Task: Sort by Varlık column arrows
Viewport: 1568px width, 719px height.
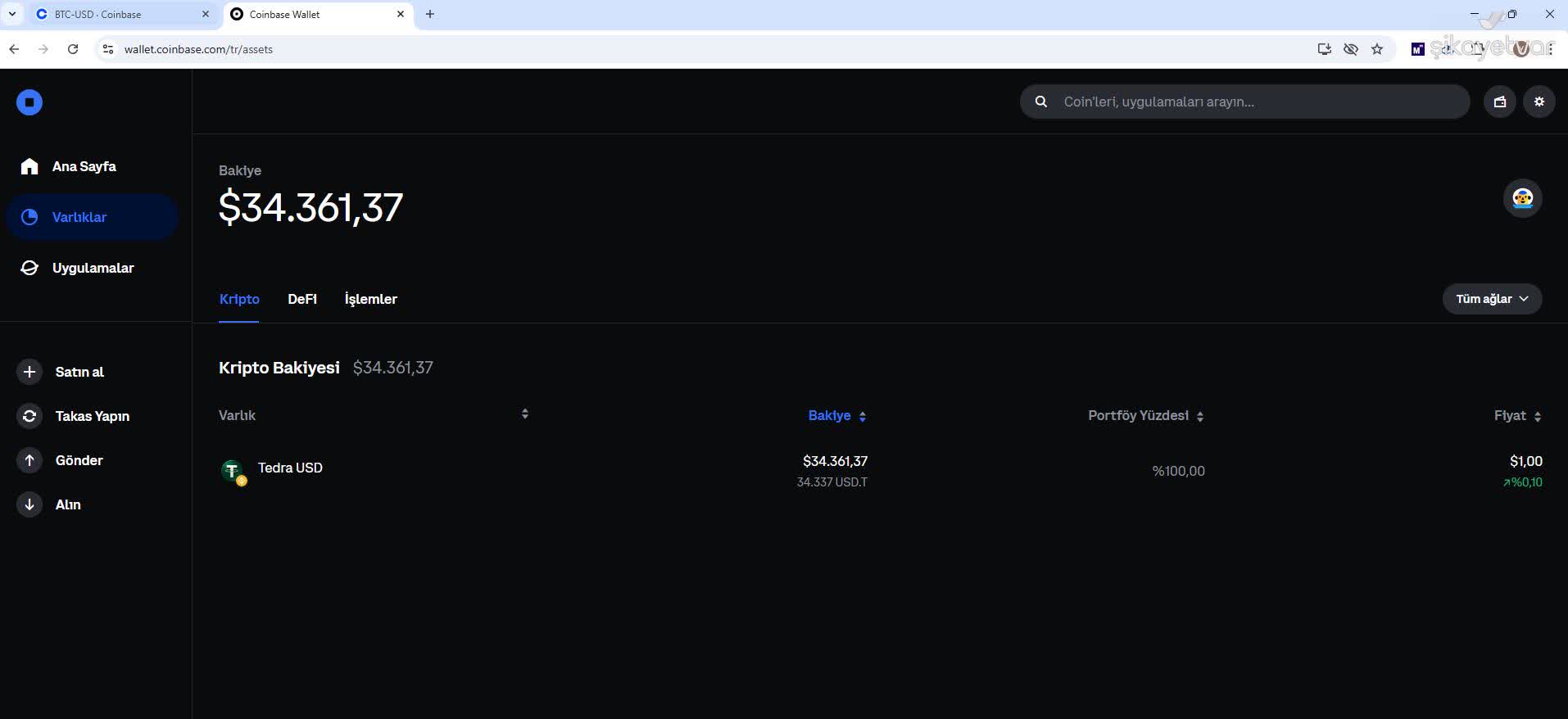Action: pos(525,414)
